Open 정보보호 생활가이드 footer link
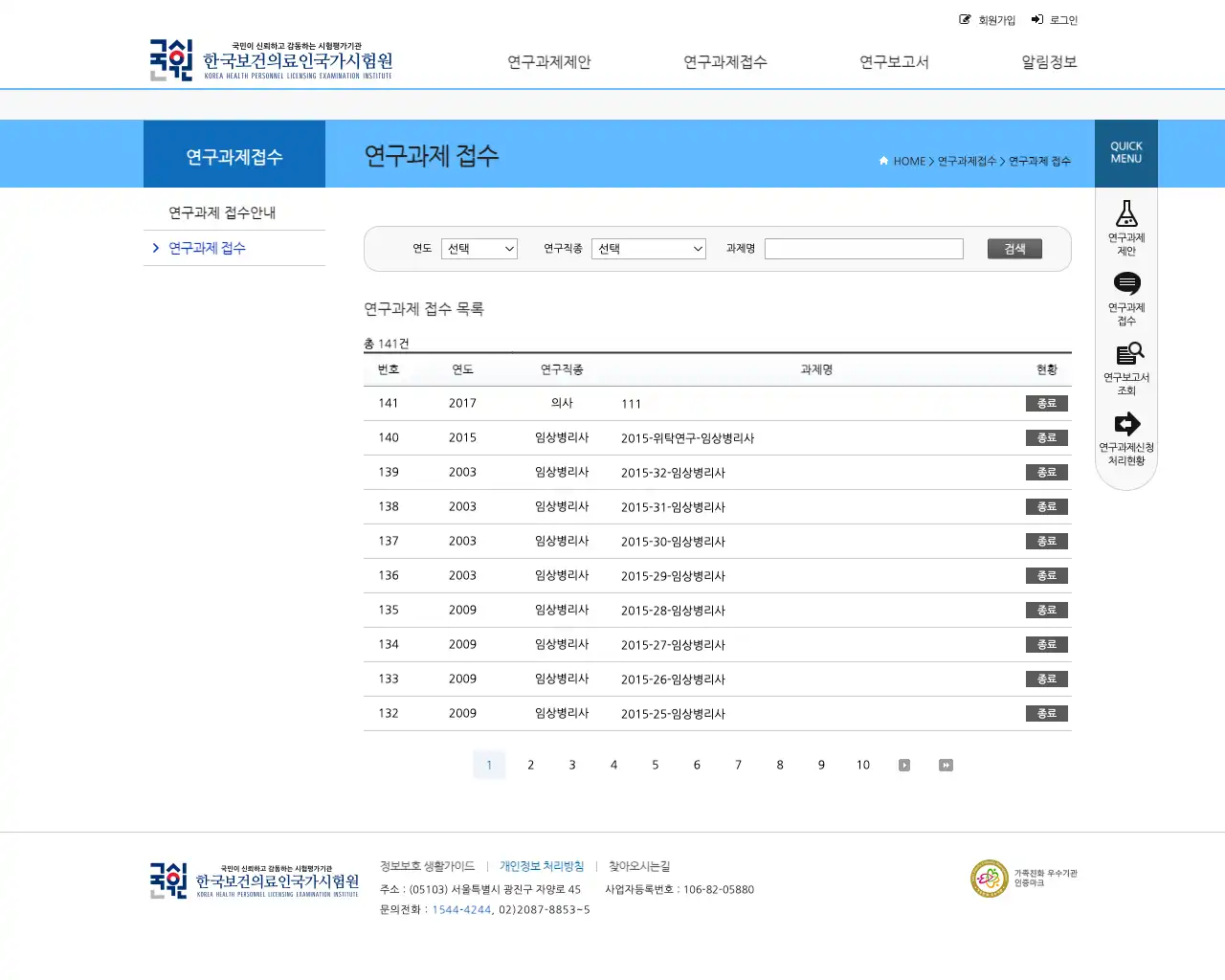The width and height of the screenshot is (1225, 980). 427,866
